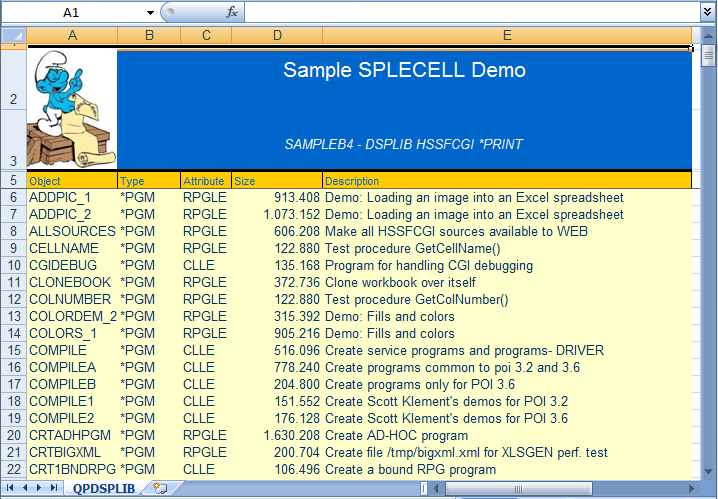Select column C header

pyautogui.click(x=207, y=35)
